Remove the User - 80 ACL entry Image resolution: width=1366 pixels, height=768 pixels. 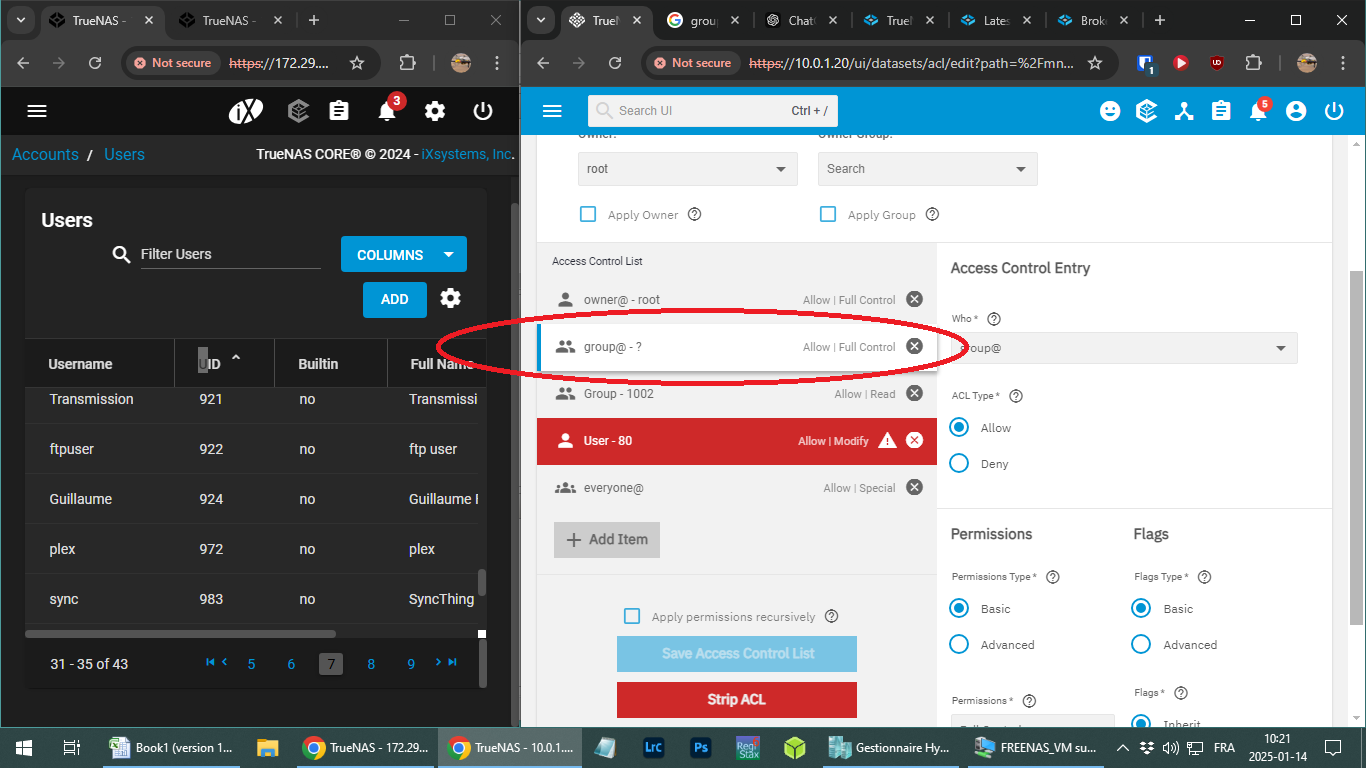pos(914,440)
